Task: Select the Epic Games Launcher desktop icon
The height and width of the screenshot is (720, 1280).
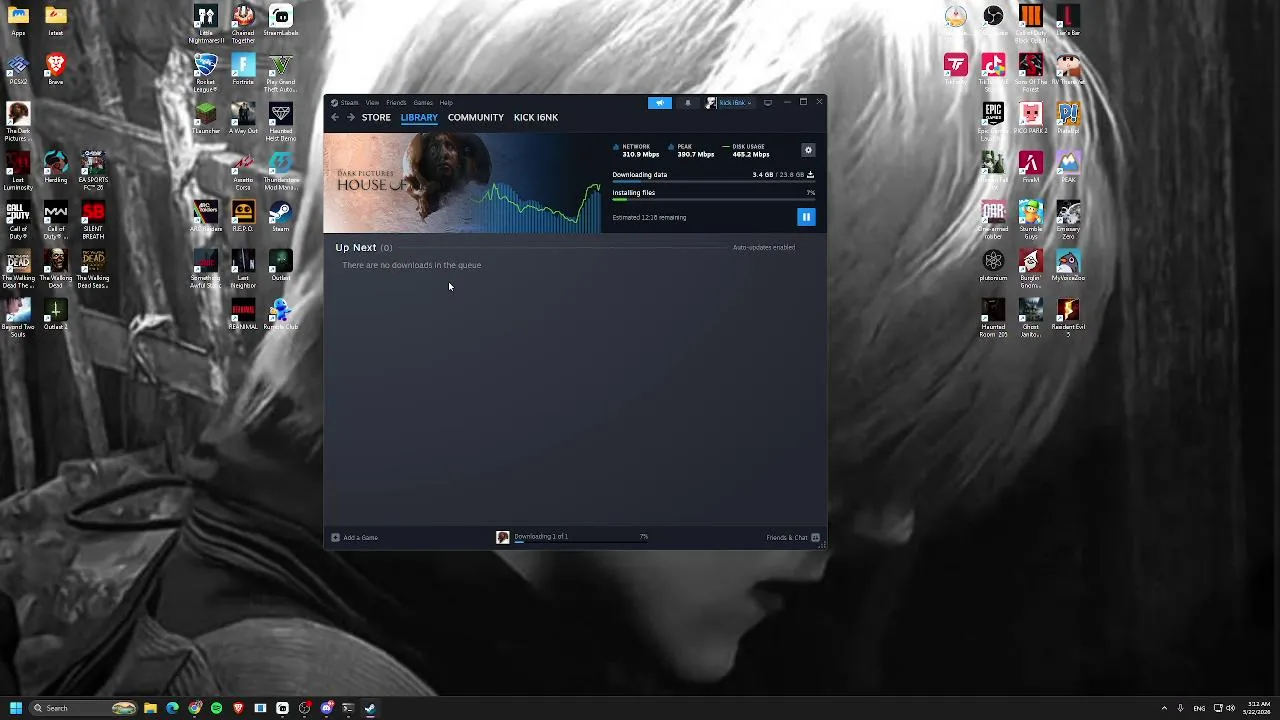Action: [993, 121]
